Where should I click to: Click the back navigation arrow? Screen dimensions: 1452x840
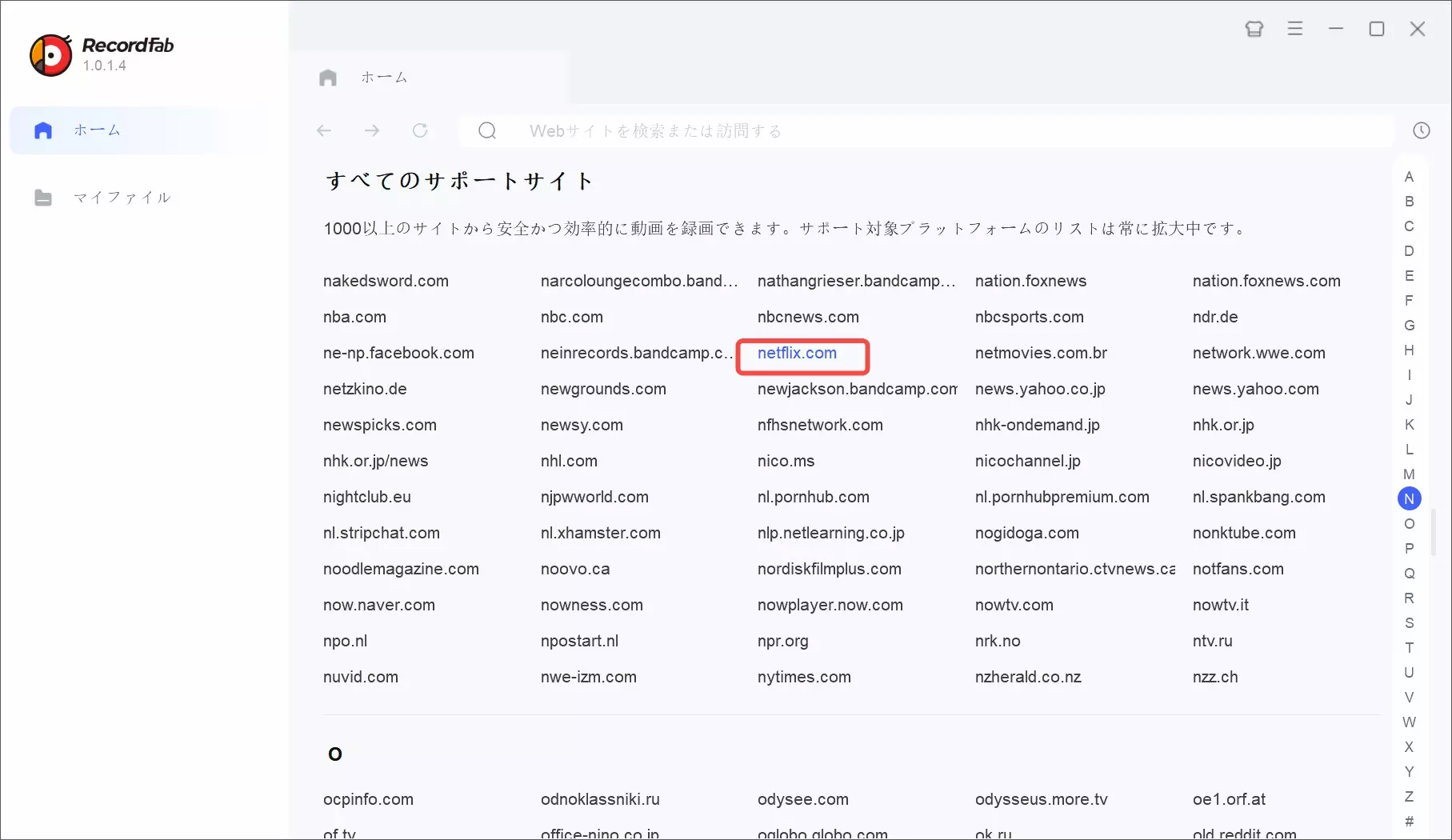(x=324, y=130)
